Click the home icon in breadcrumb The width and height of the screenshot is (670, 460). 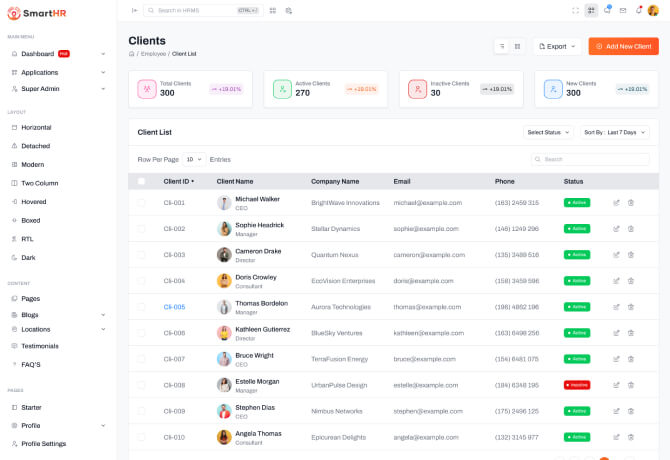click(x=132, y=54)
